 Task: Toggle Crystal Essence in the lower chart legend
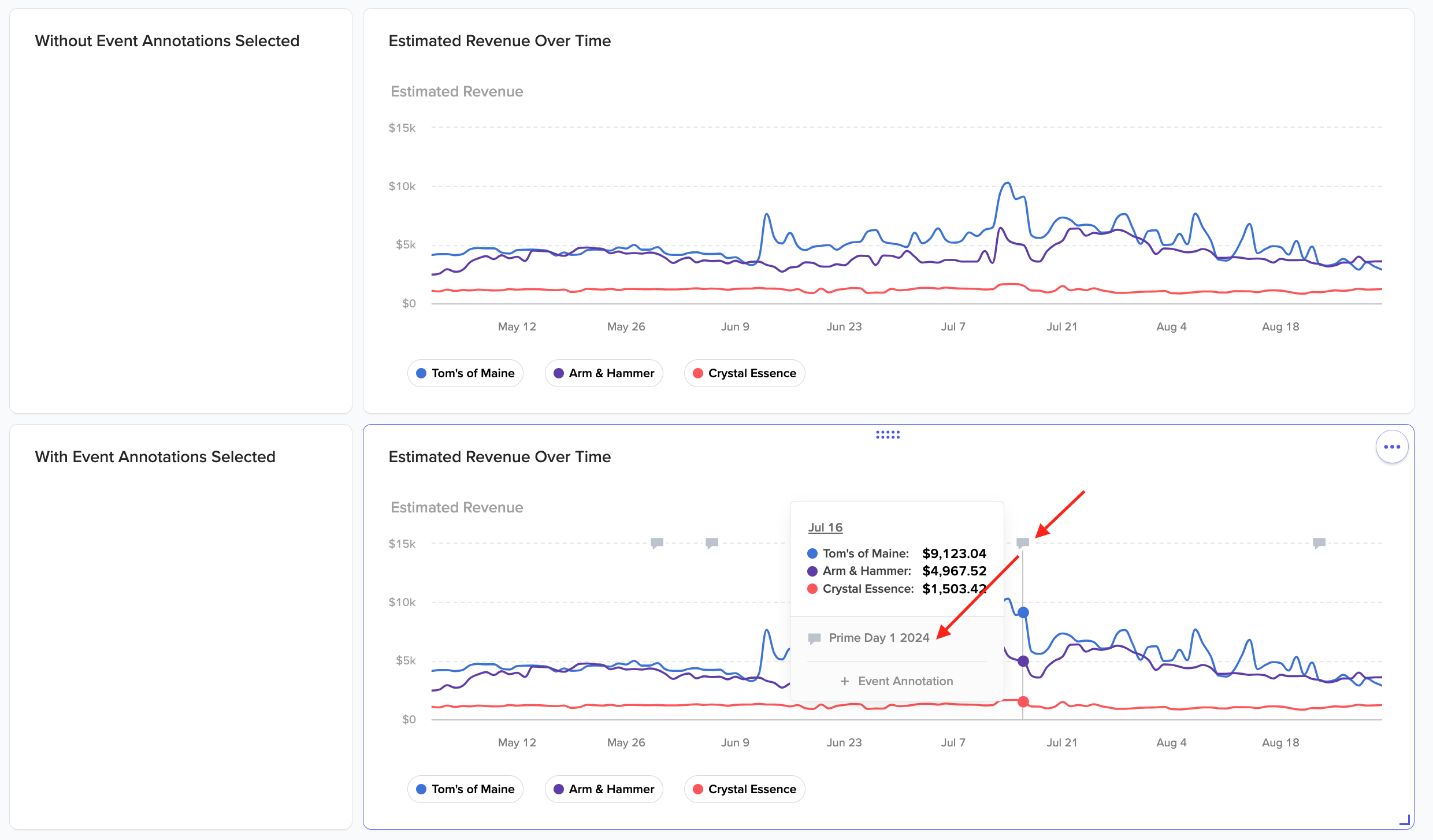[x=744, y=789]
